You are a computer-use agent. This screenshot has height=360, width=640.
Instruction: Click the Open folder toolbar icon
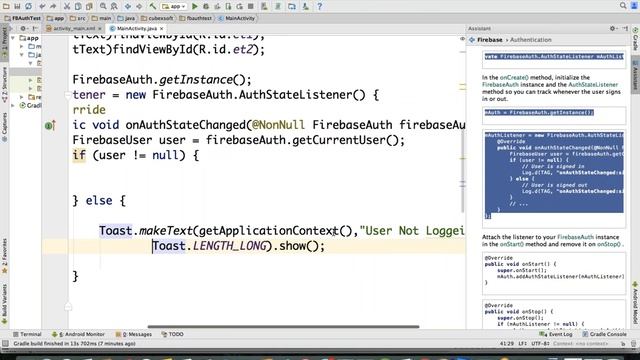click(6, 6)
